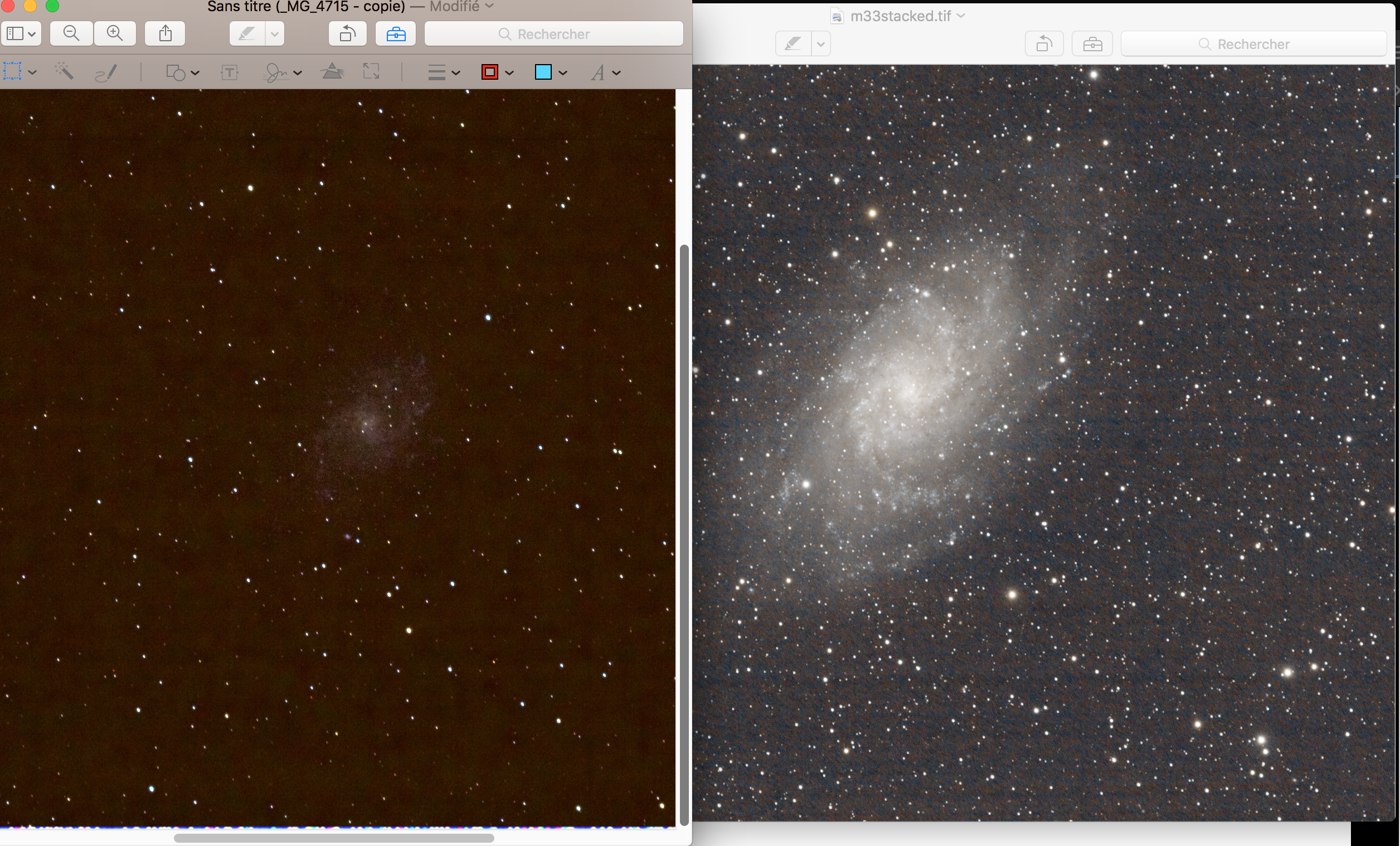Choose the Sketch pen tool
This screenshot has width=1400, height=846.
point(106,72)
